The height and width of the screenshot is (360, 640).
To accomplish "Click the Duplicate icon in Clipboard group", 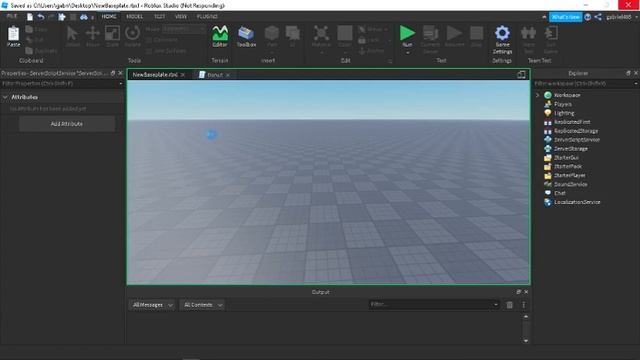I will [29, 51].
